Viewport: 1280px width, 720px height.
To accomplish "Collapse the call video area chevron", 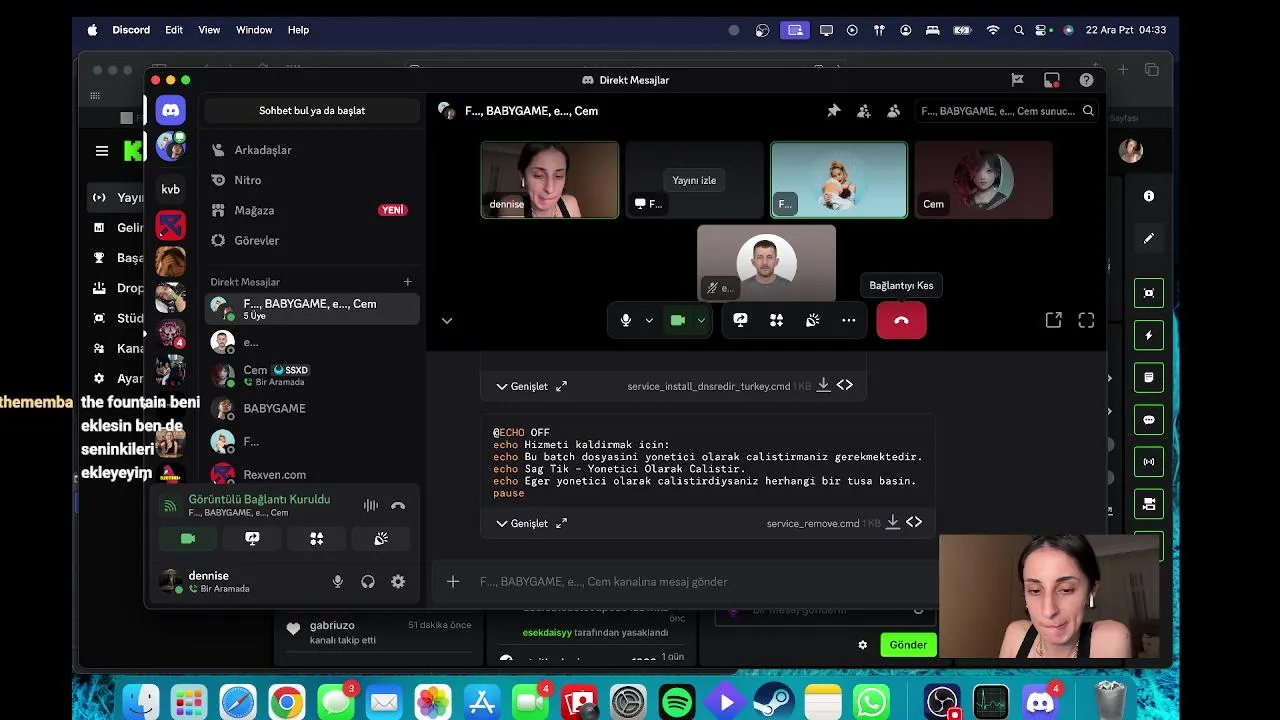I will point(447,320).
